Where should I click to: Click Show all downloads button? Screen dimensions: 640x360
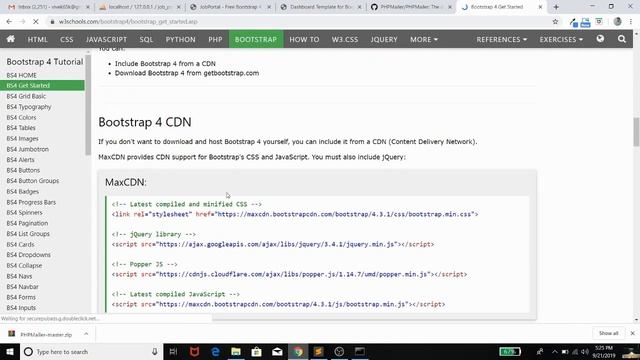coord(608,333)
